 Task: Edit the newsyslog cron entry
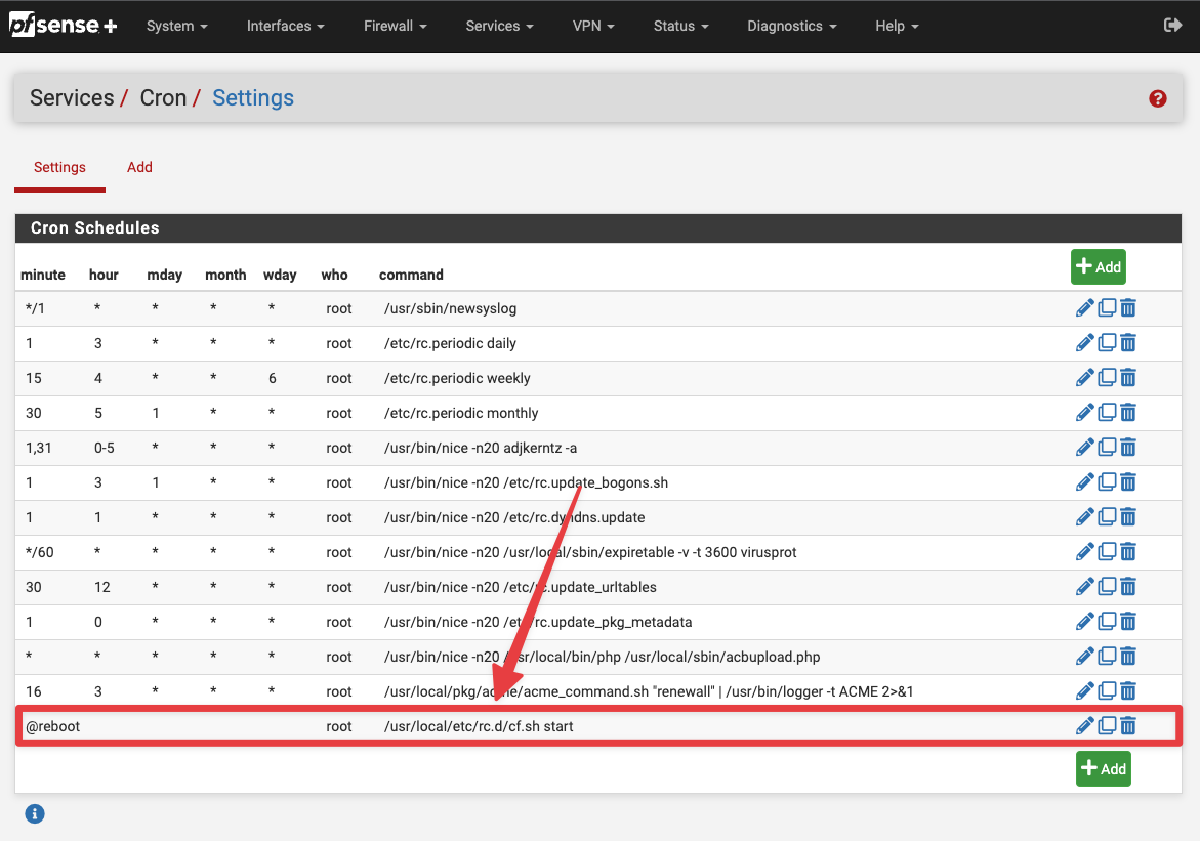pyautogui.click(x=1084, y=308)
